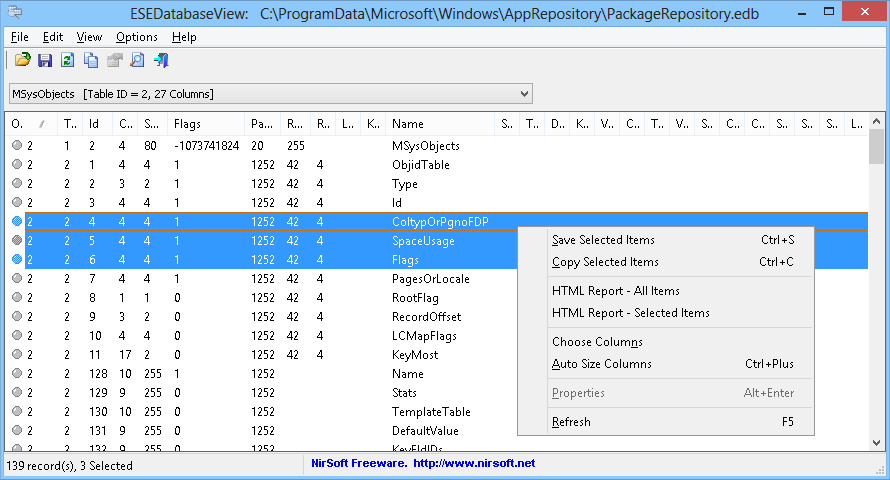
Task: Click the row icon beside ObjidTable
Action: pos(17,165)
